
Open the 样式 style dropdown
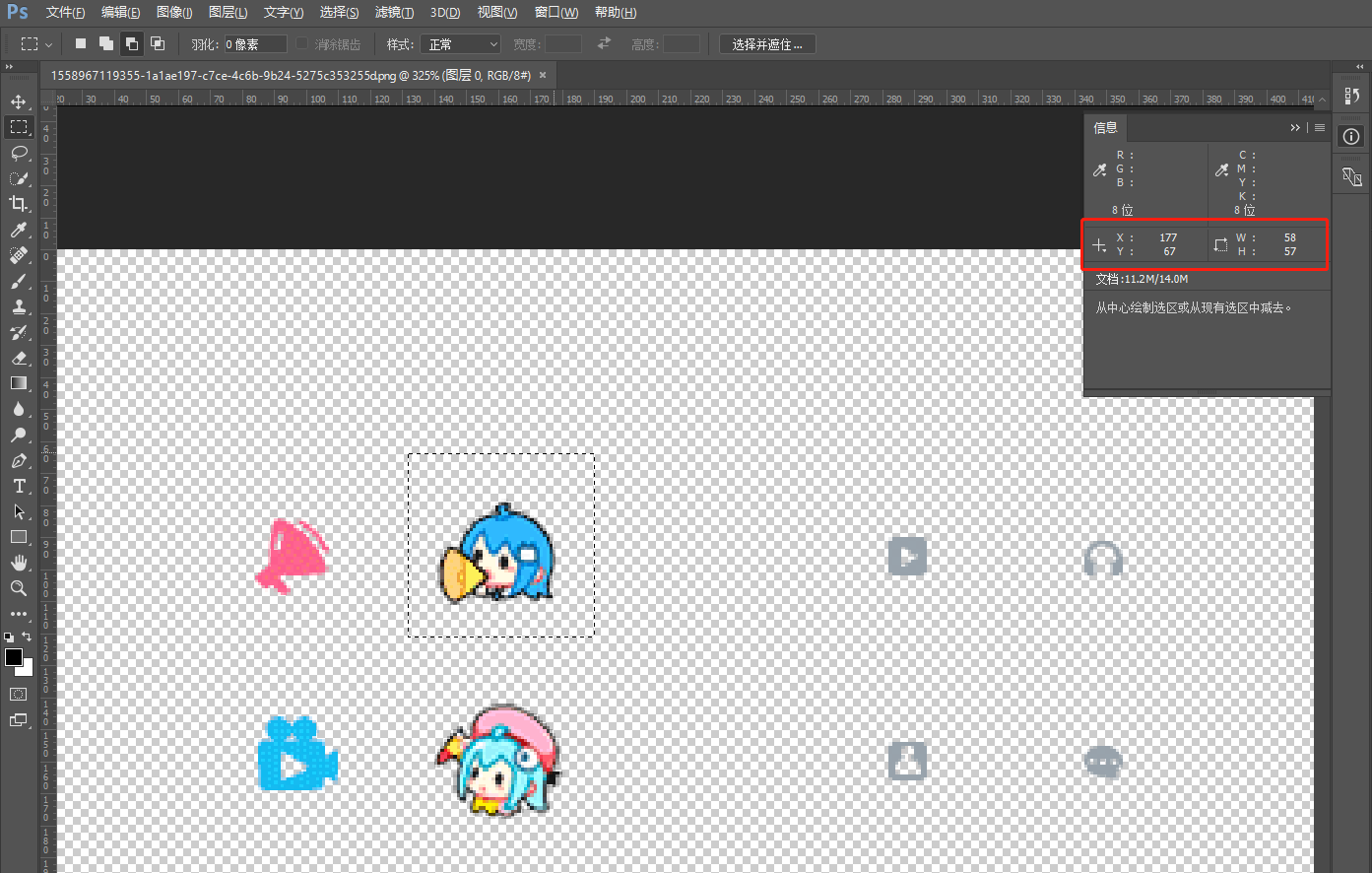461,44
